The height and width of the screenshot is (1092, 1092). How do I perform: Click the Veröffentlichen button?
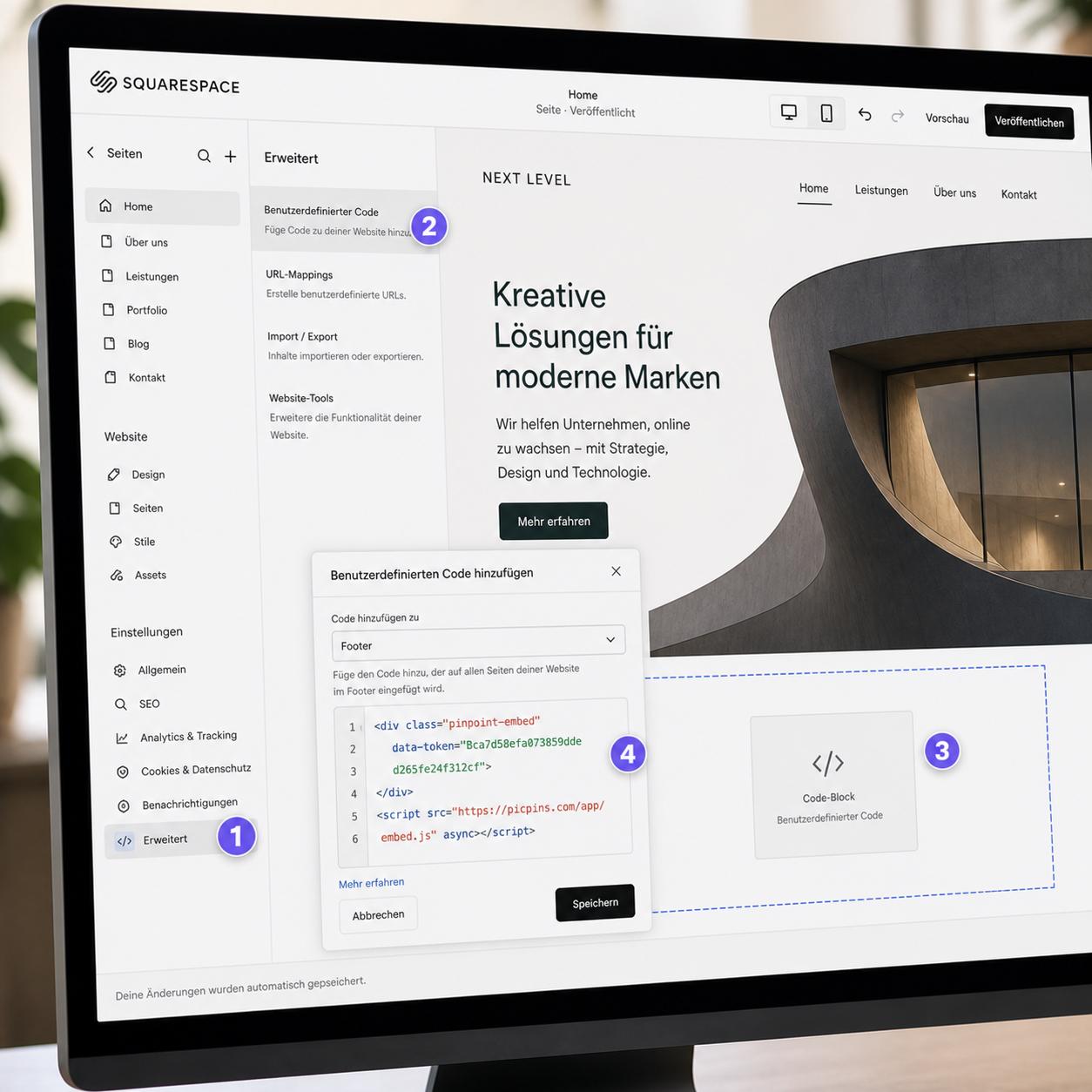(1029, 122)
